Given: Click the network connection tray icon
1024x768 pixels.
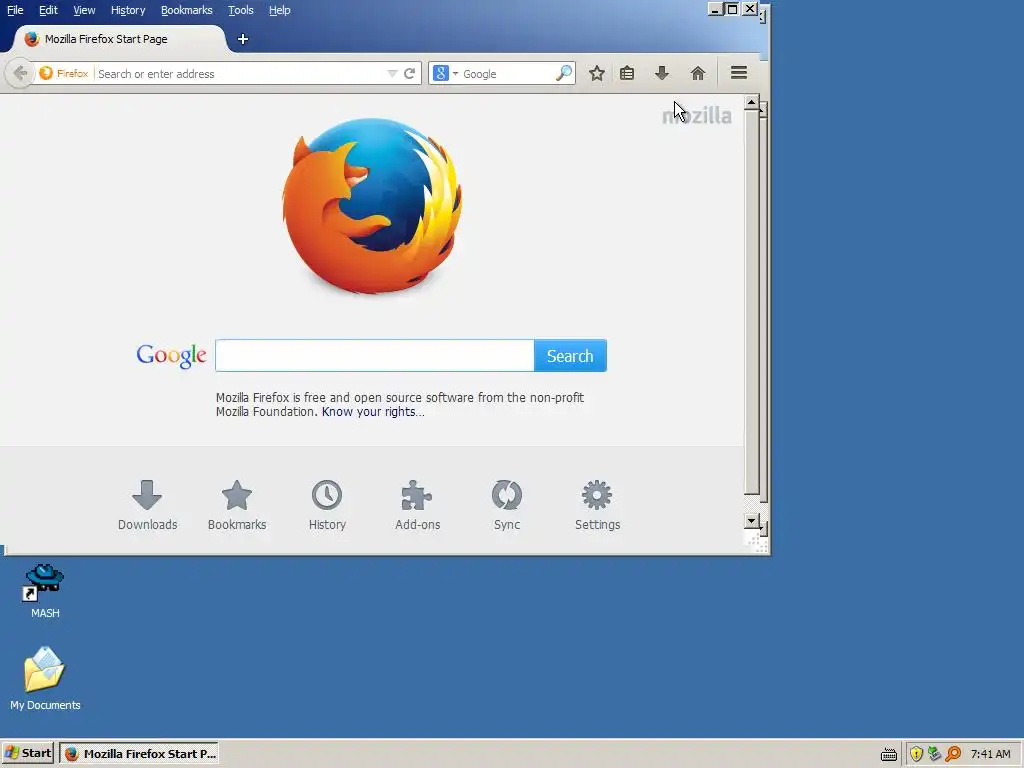Looking at the screenshot, I should tap(935, 754).
